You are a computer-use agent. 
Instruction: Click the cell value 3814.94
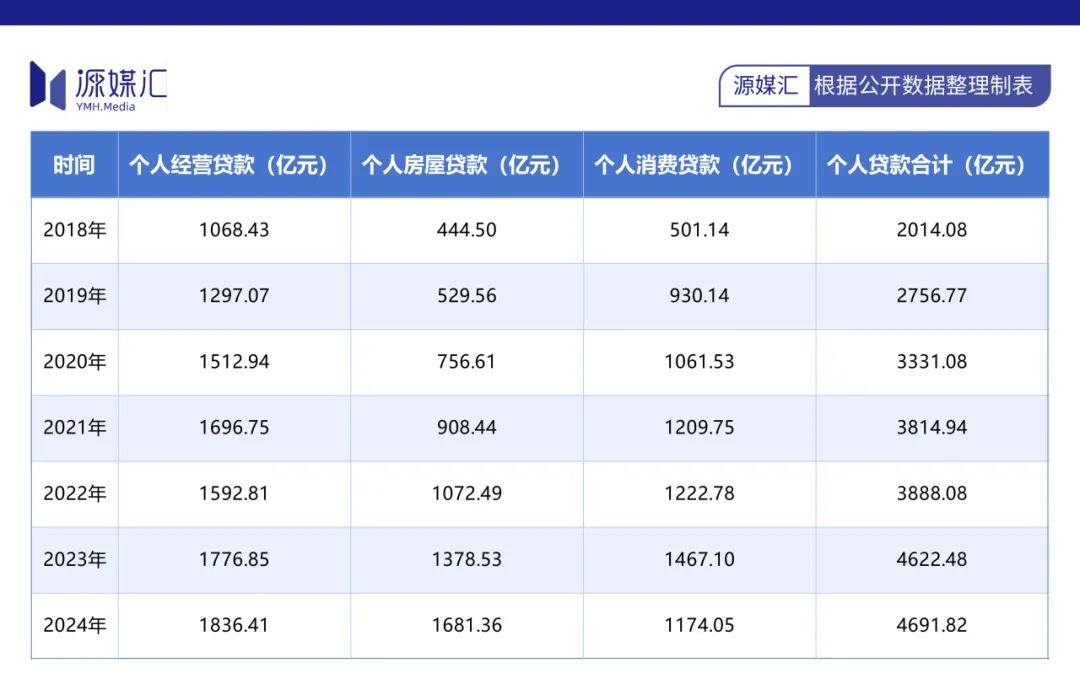point(932,428)
